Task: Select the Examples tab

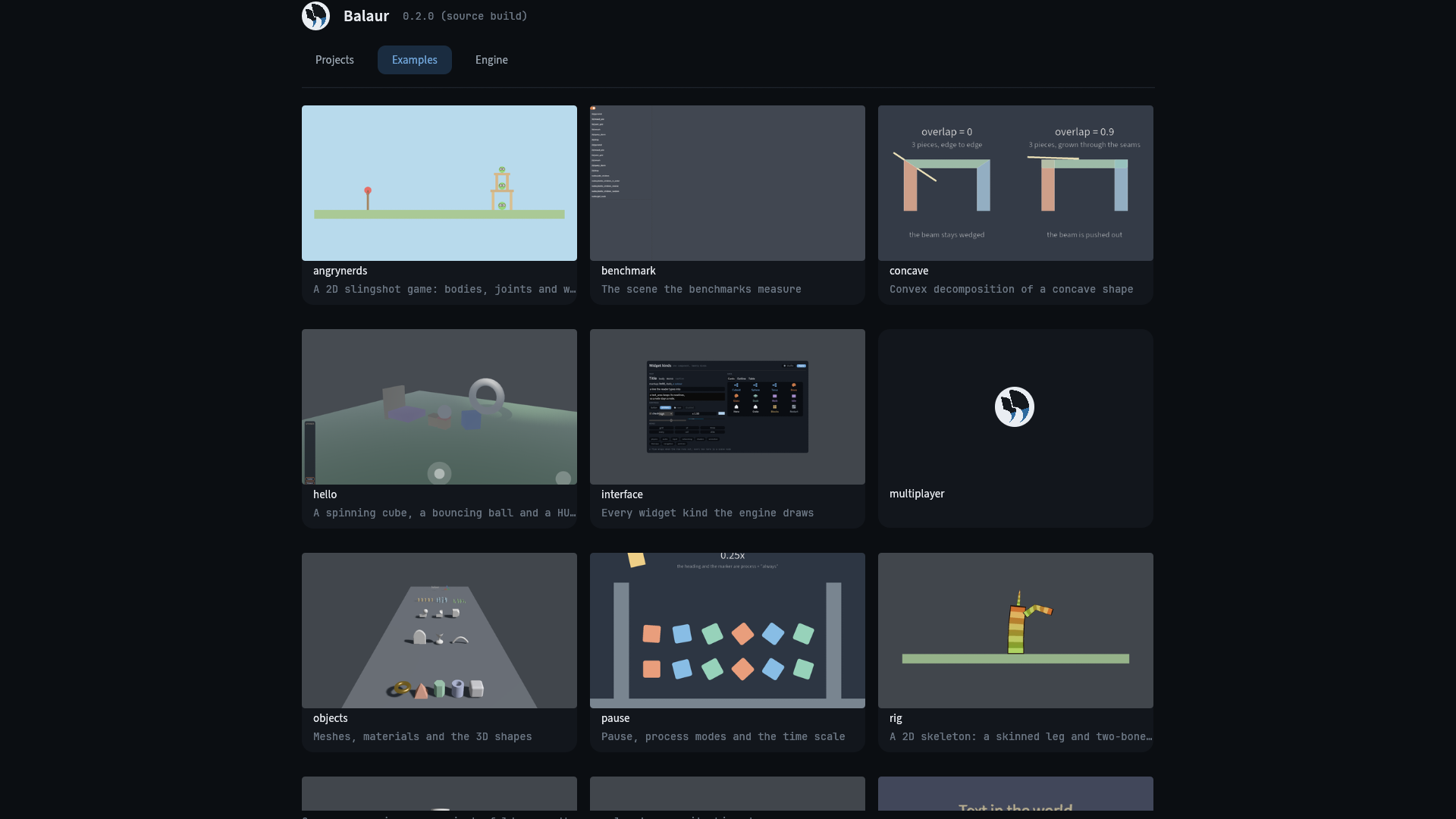Action: point(414,60)
